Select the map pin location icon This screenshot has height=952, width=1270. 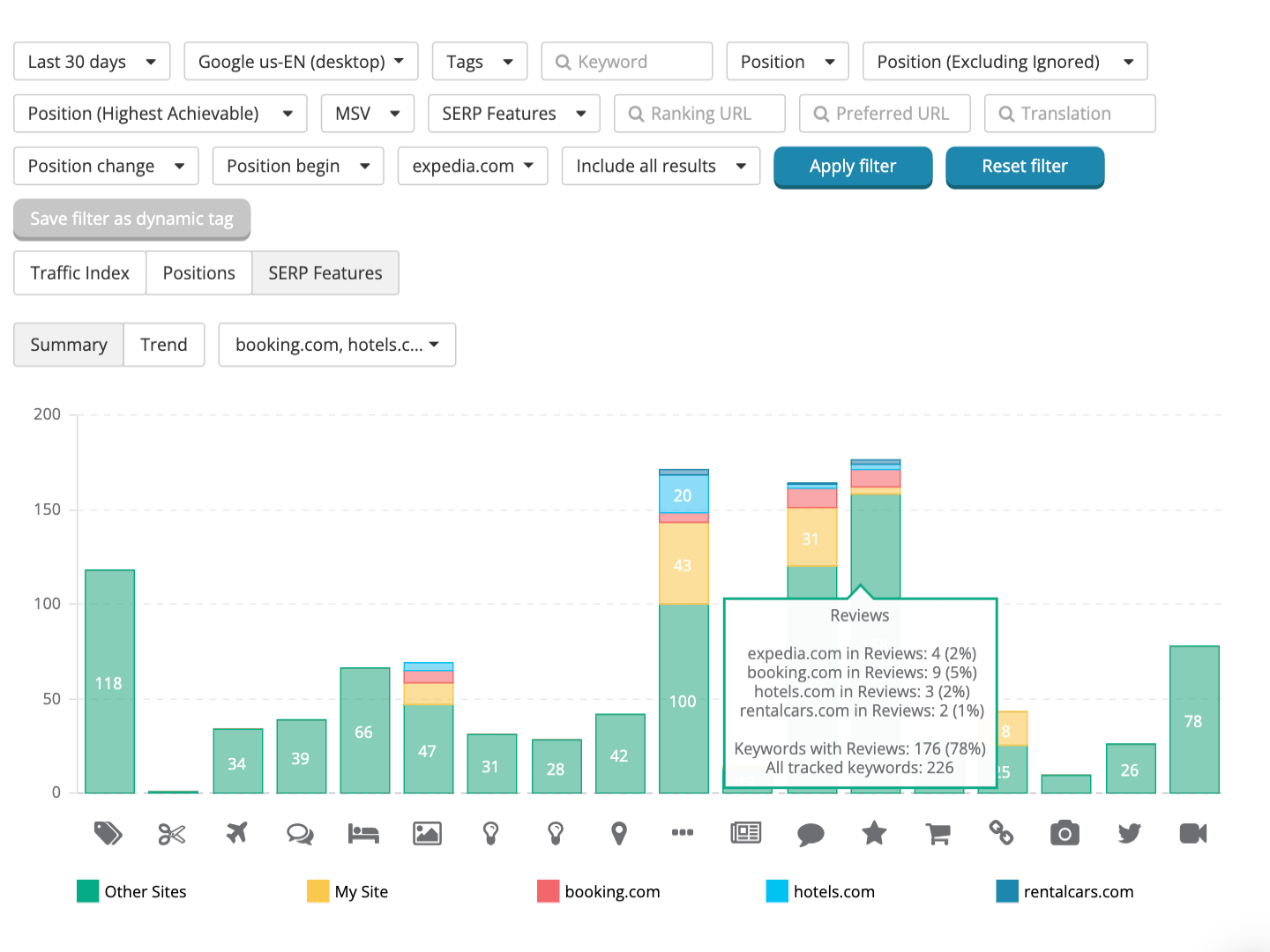pyautogui.click(x=619, y=833)
